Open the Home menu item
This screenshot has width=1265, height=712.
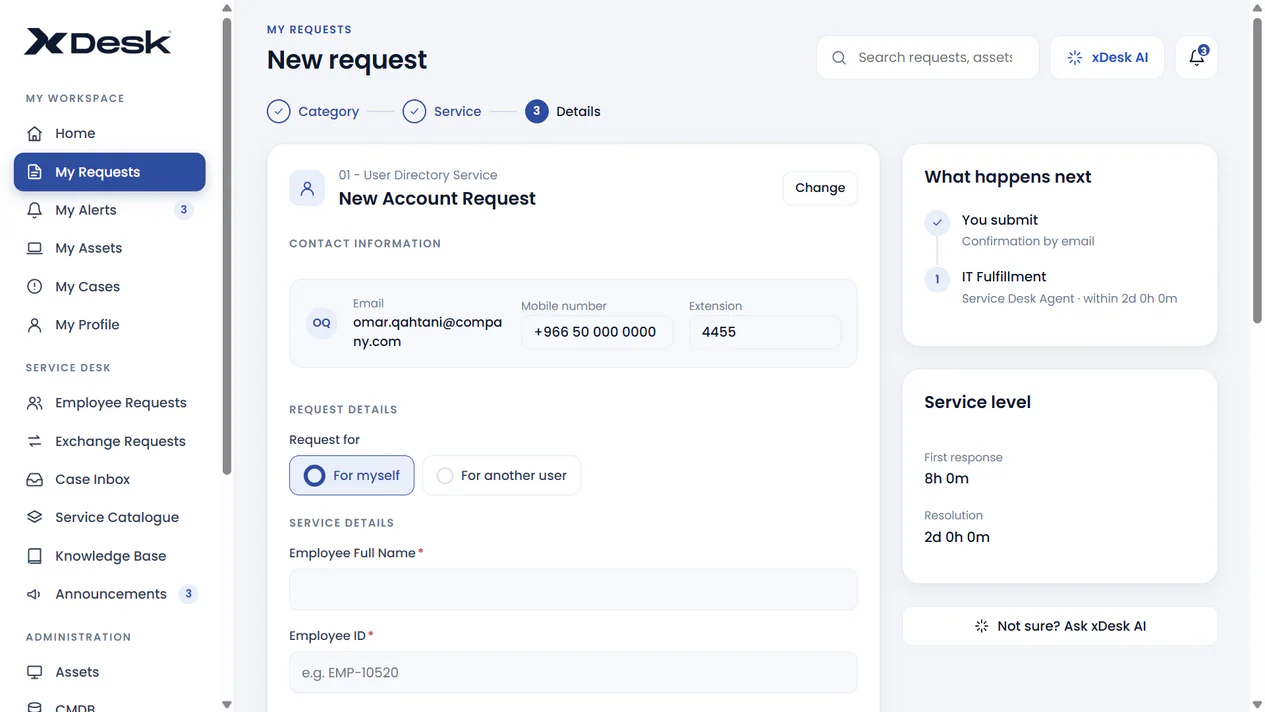(110, 133)
